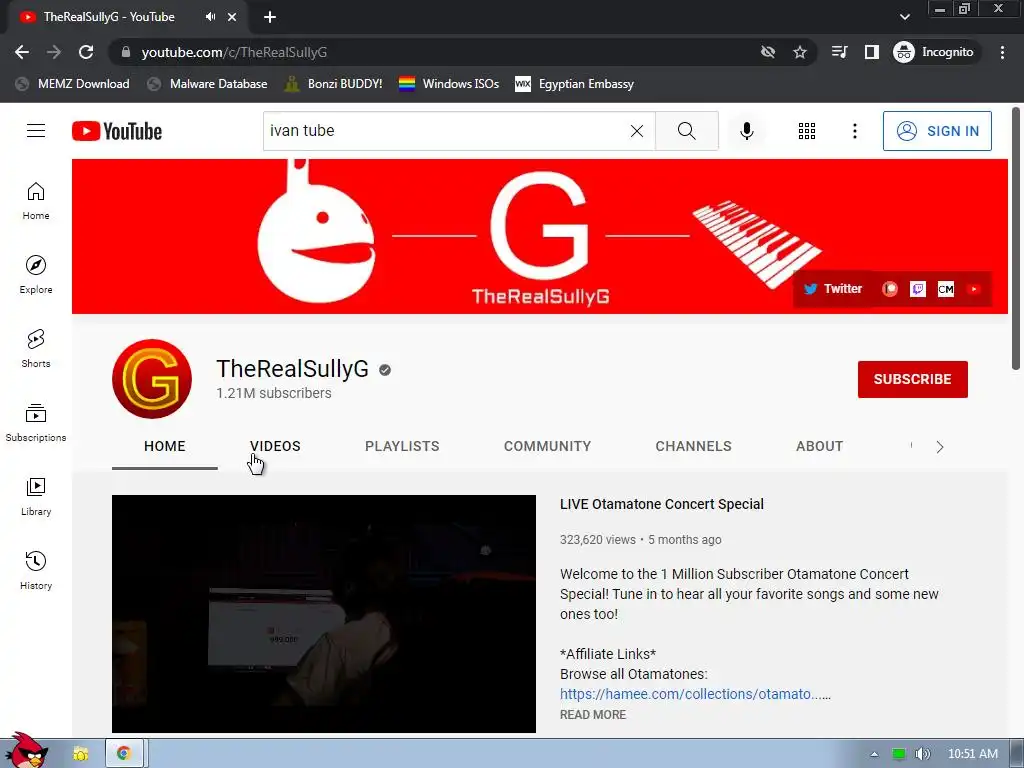Image resolution: width=1024 pixels, height=768 pixels.
Task: Open the media control icon in Chrome toolbar
Action: (839, 52)
